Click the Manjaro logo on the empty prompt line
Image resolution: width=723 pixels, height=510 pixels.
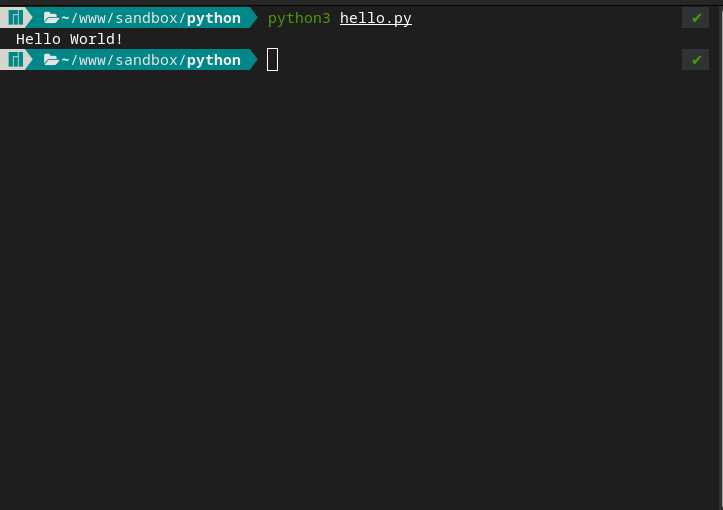click(16, 60)
